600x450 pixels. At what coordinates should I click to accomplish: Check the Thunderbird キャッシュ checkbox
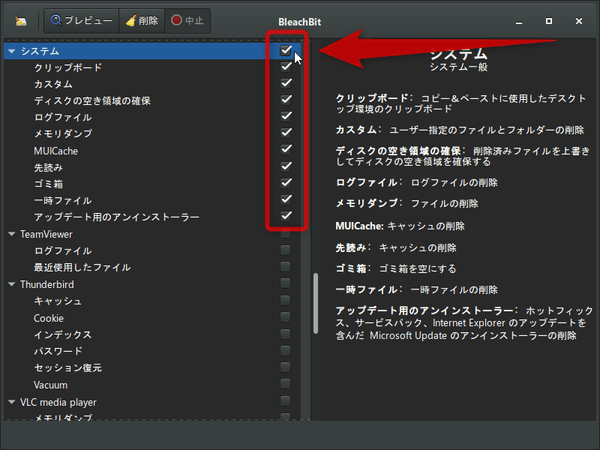(x=285, y=300)
